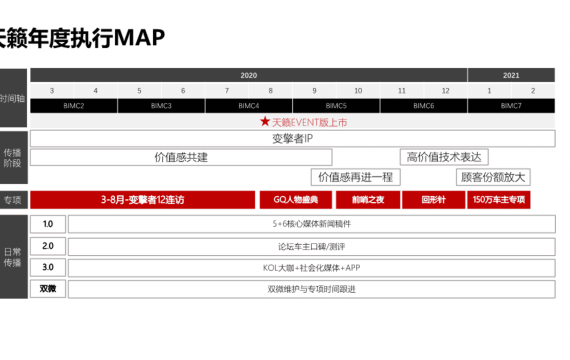Select the 价值感再进一程 box
The height and width of the screenshot is (360, 570).
point(356,177)
